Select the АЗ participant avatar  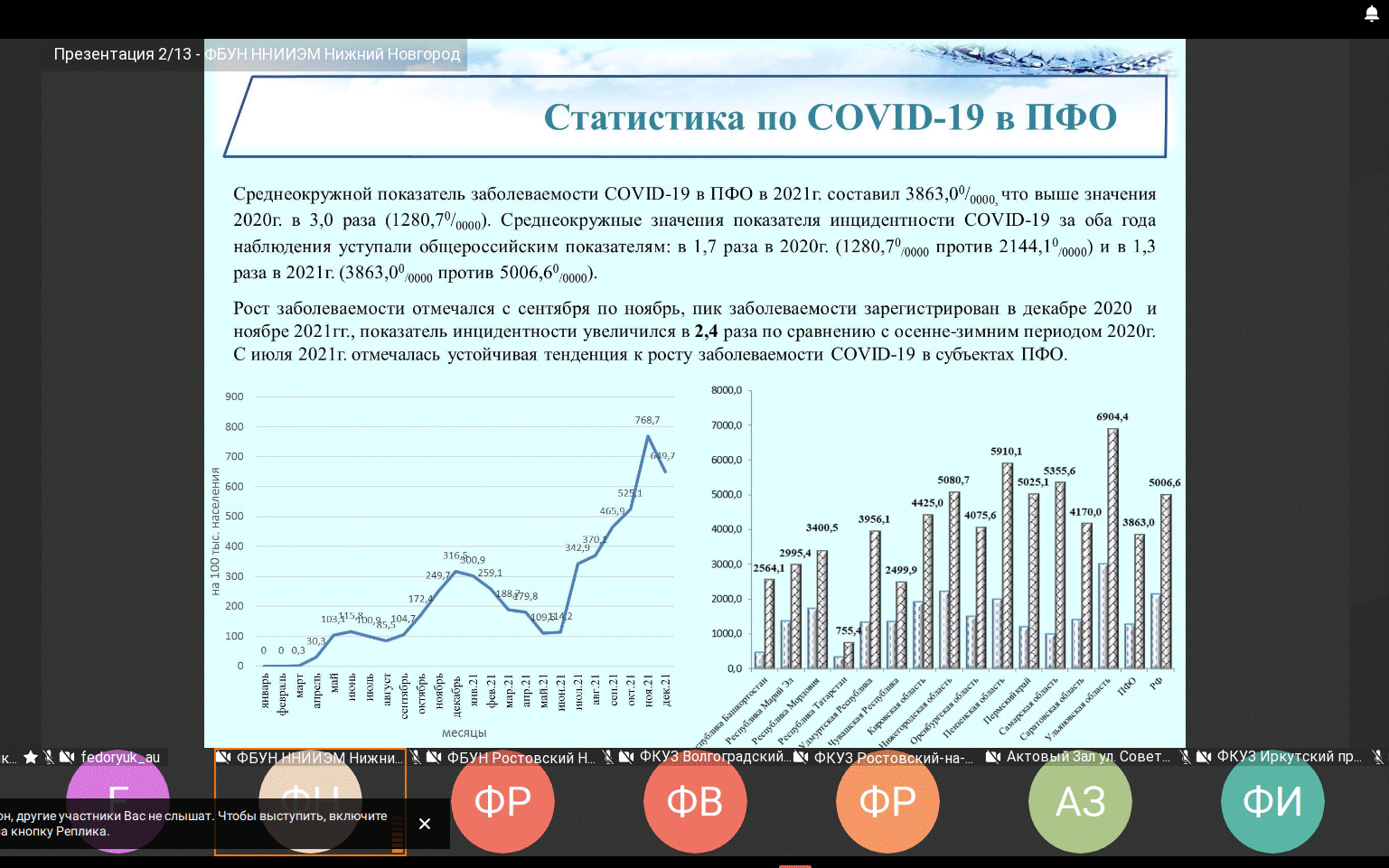[1080, 801]
